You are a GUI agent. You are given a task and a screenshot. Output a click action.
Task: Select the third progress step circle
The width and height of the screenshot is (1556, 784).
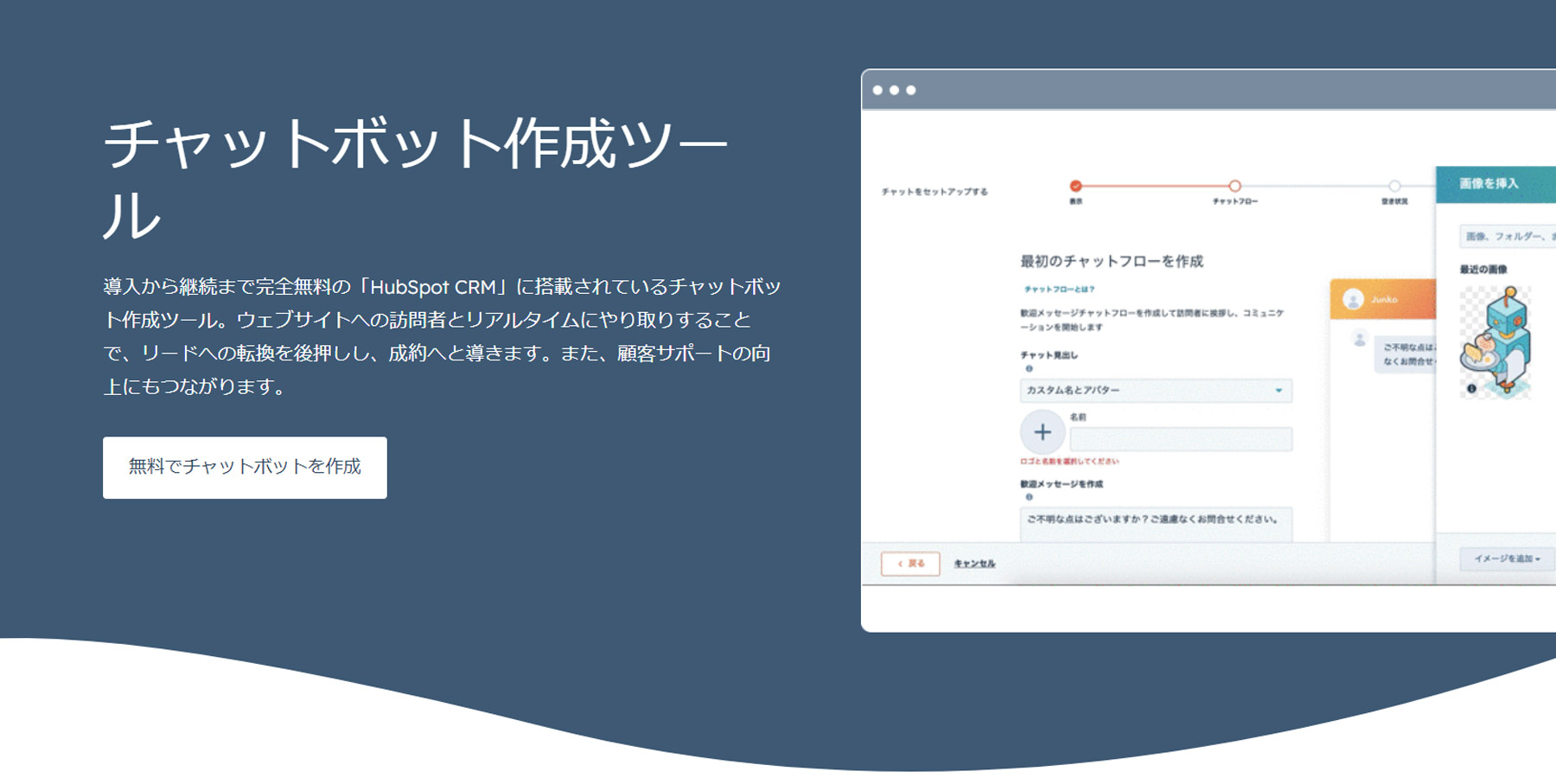point(1393,186)
